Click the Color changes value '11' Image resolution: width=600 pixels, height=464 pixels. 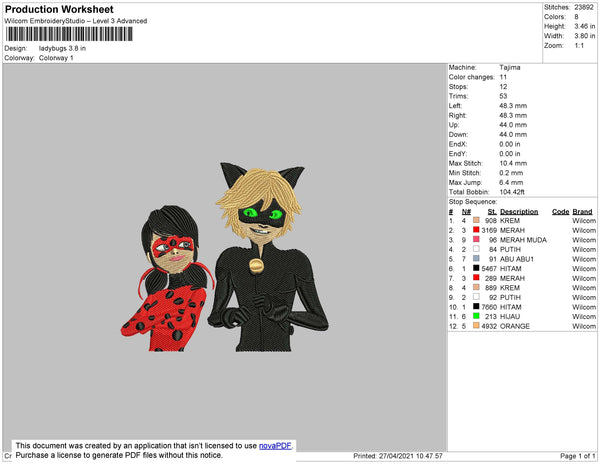click(x=503, y=77)
